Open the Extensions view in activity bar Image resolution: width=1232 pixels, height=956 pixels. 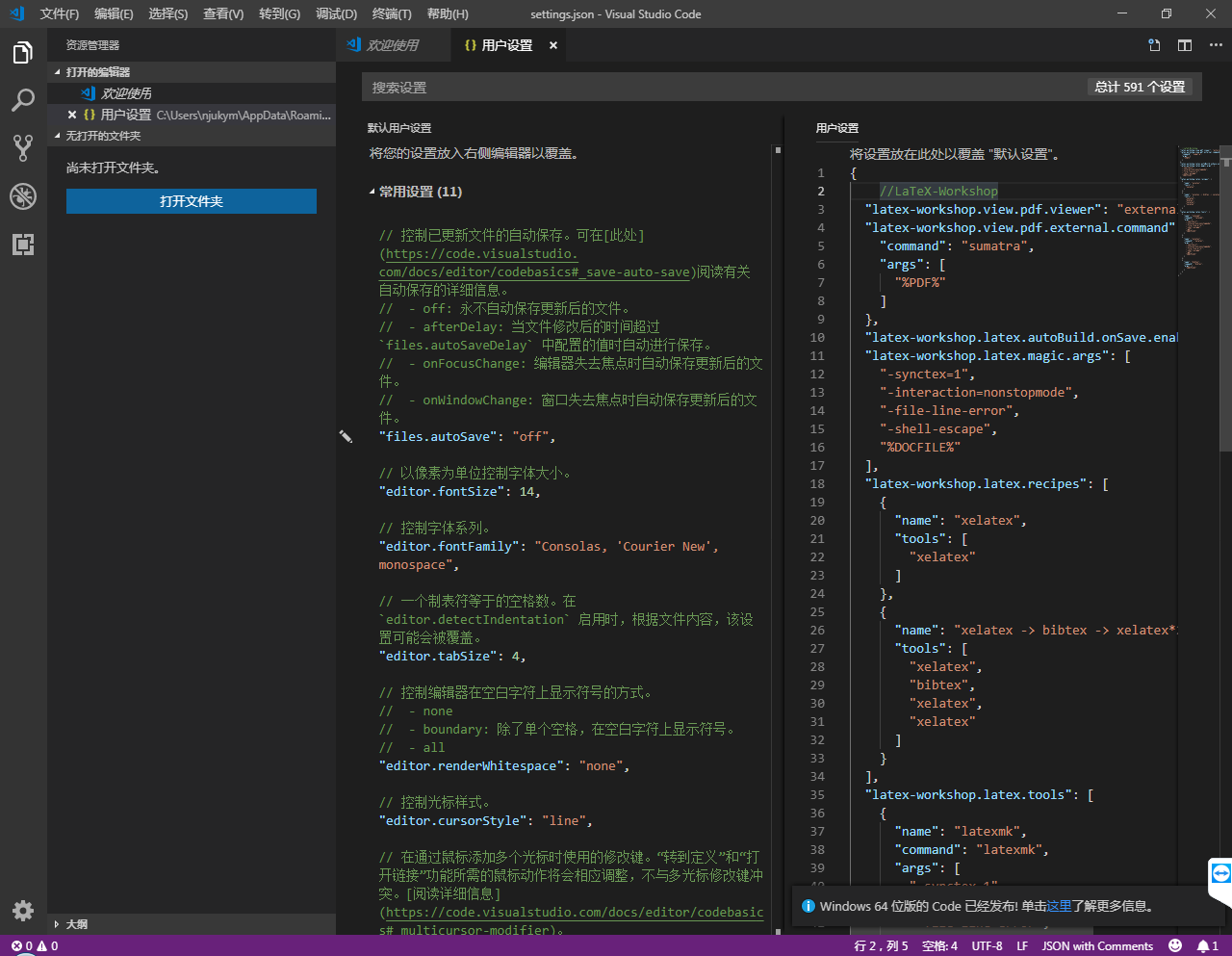pyautogui.click(x=23, y=245)
